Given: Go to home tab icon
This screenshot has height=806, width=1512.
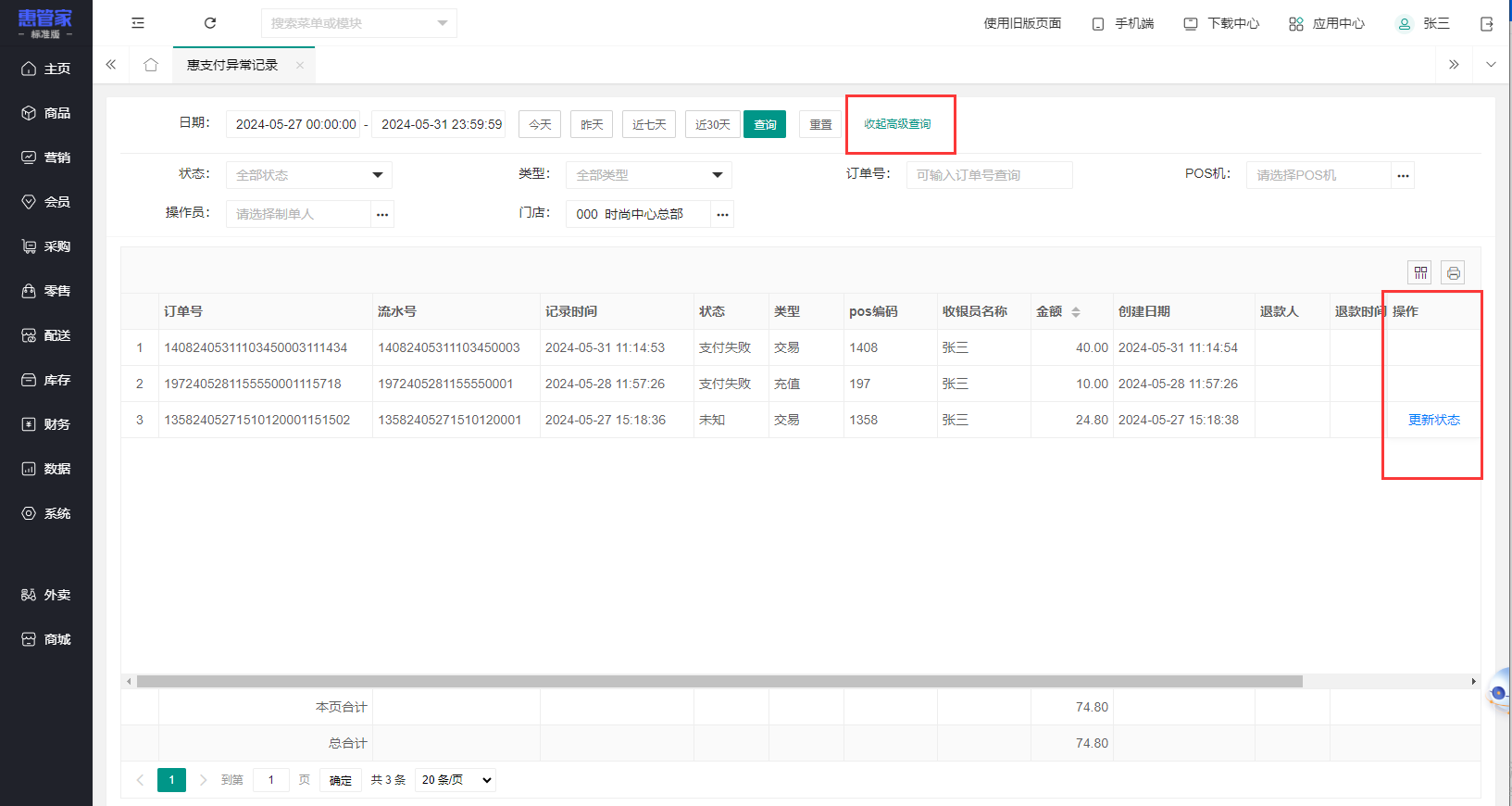Looking at the screenshot, I should pyautogui.click(x=151, y=65).
